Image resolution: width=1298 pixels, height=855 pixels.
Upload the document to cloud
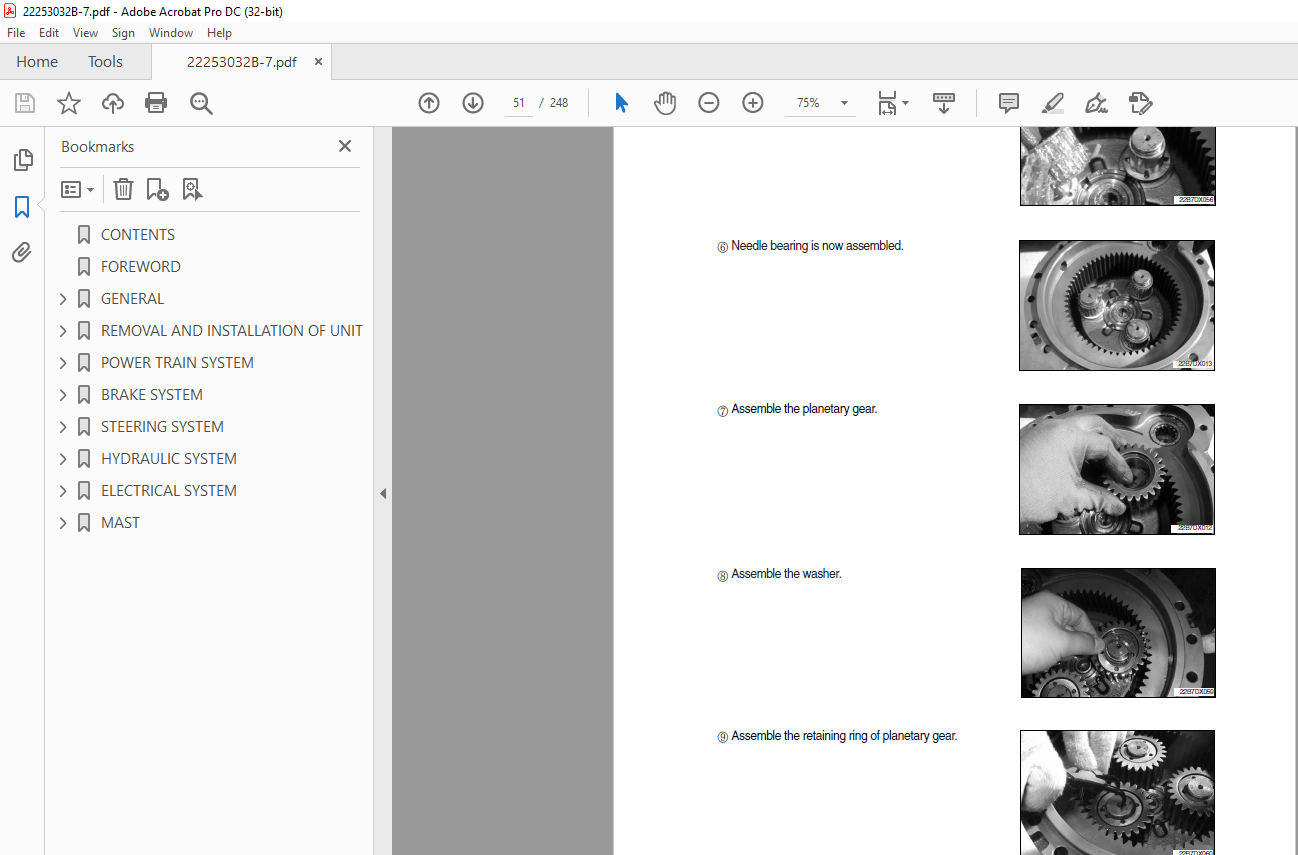pos(113,103)
